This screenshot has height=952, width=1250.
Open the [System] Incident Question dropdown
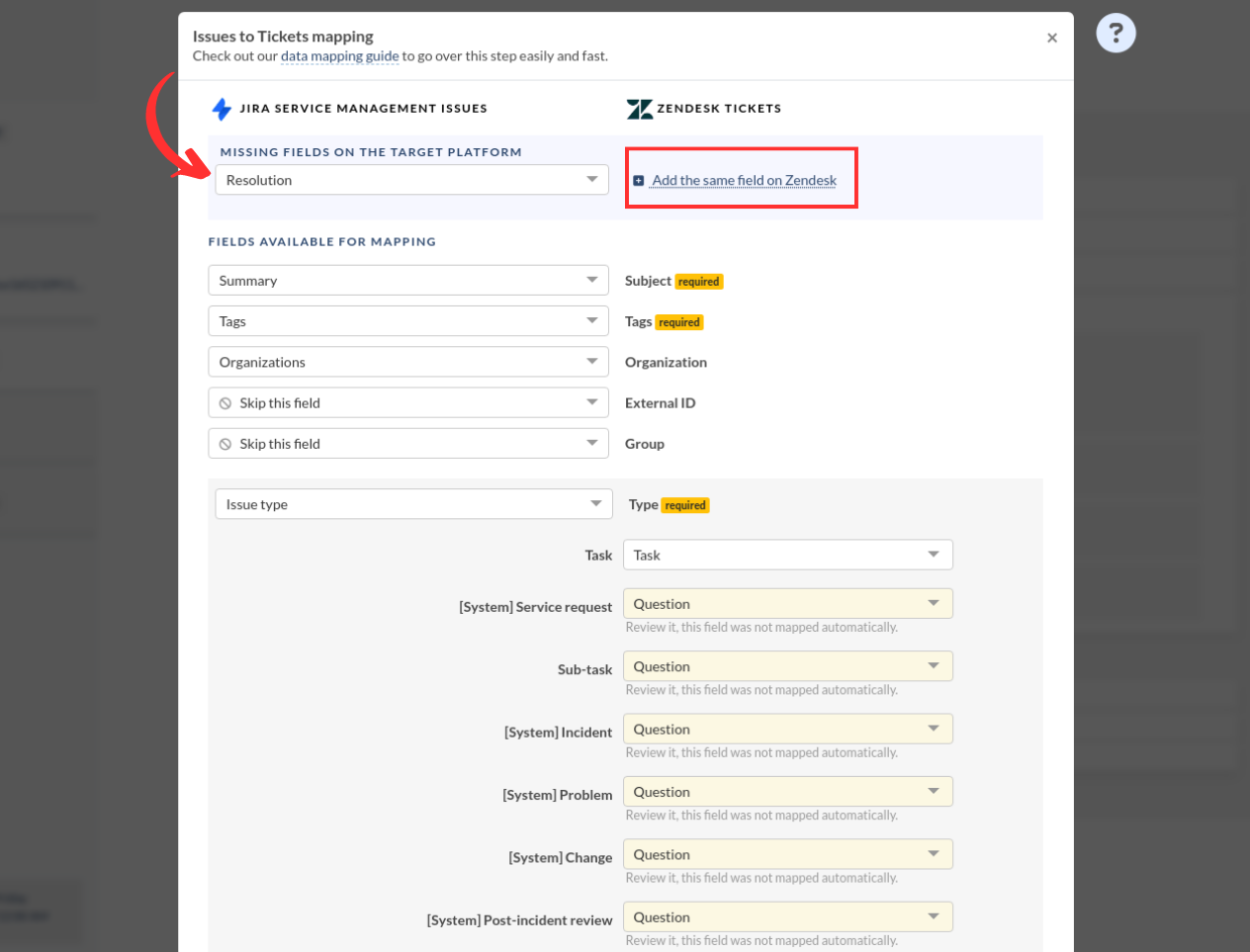pos(788,730)
